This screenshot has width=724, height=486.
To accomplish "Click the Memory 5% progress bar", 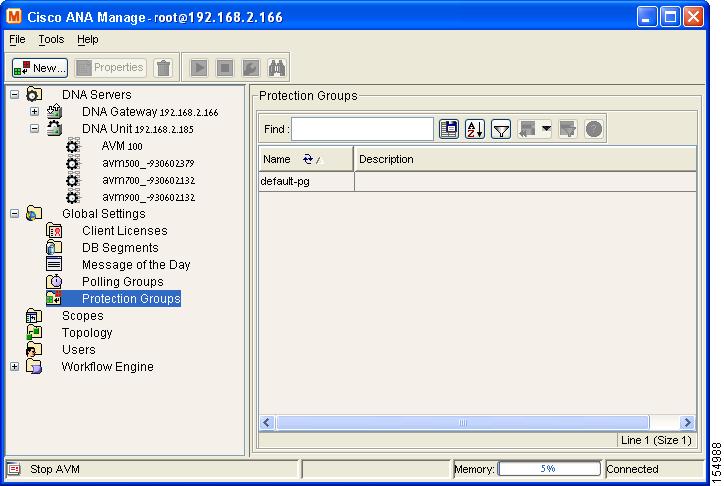I will point(549,469).
